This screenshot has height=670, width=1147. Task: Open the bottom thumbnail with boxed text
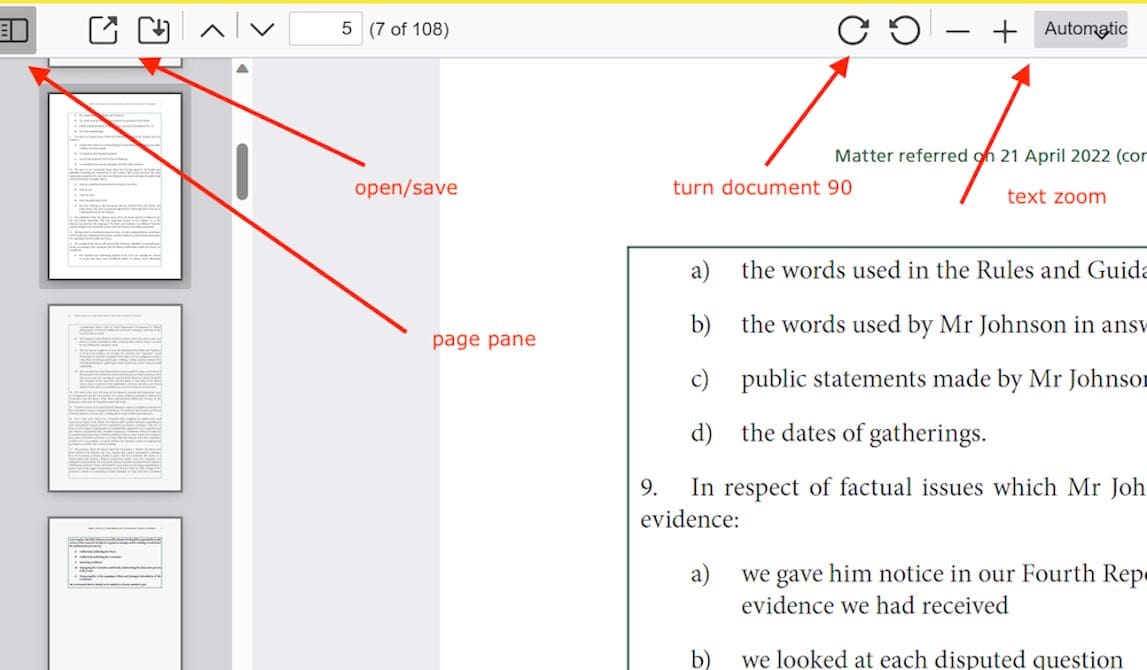[115, 593]
